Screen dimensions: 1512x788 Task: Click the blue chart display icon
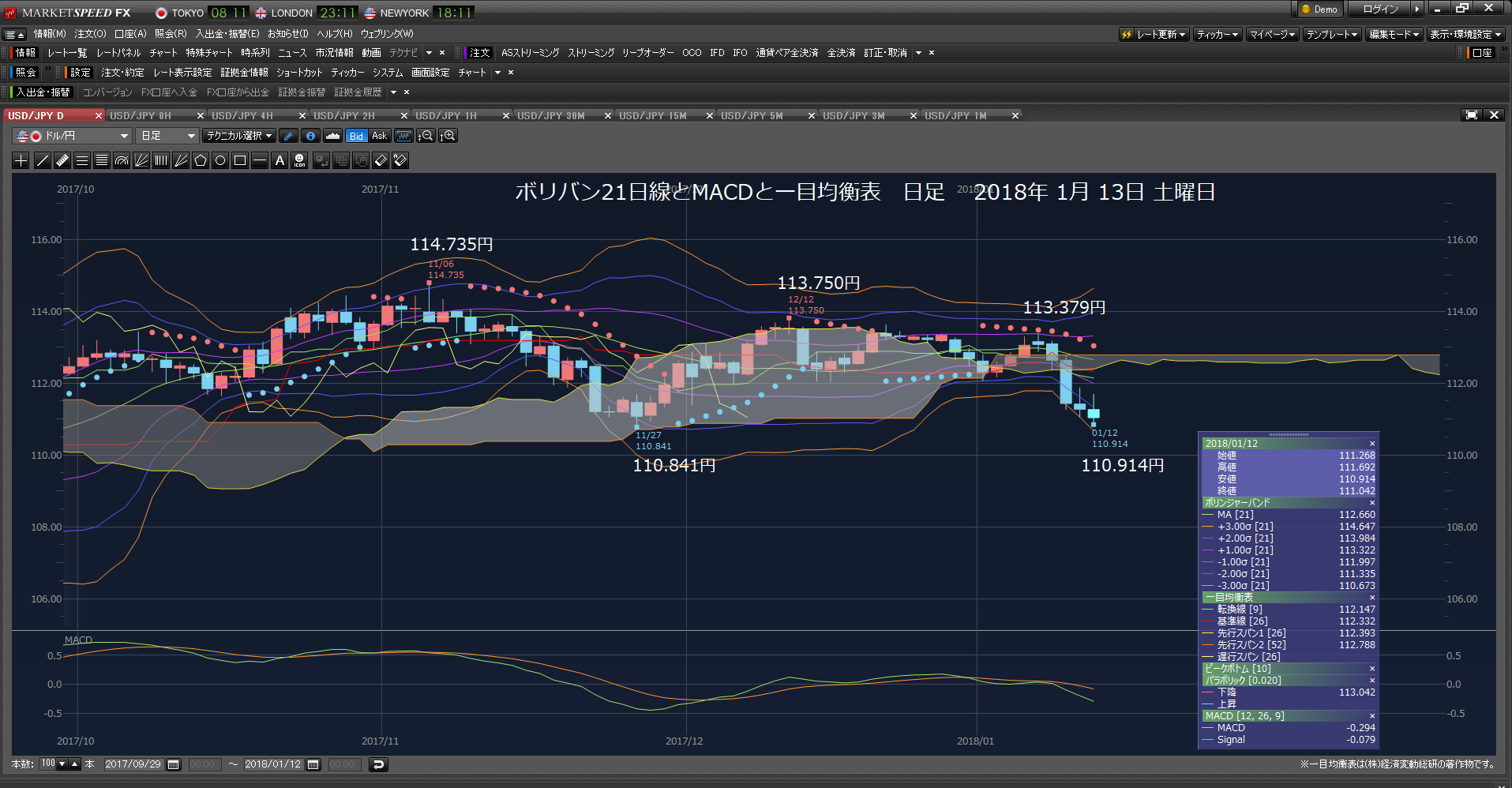click(x=403, y=136)
